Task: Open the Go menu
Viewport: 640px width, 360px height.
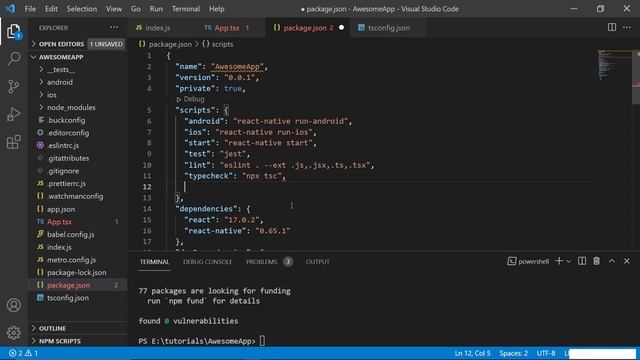Action: coord(136,9)
